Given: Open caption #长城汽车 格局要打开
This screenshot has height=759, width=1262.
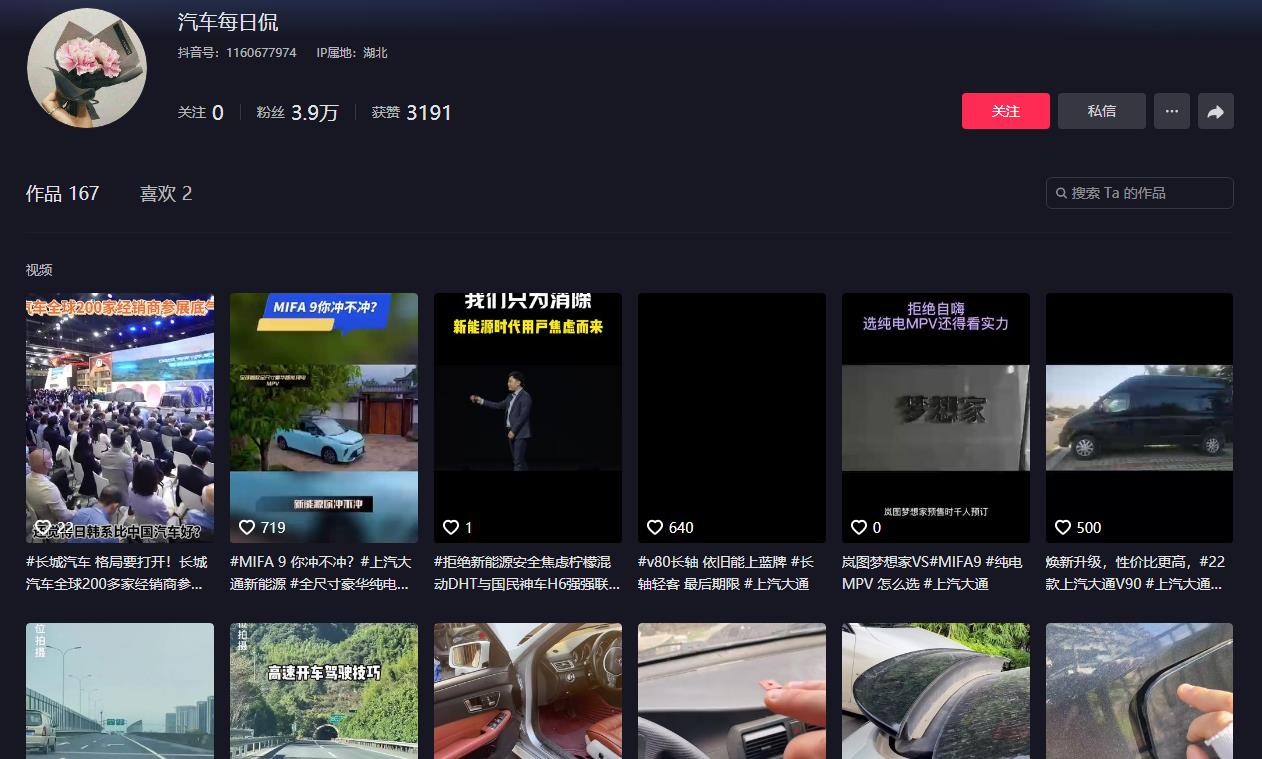Looking at the screenshot, I should (118, 573).
